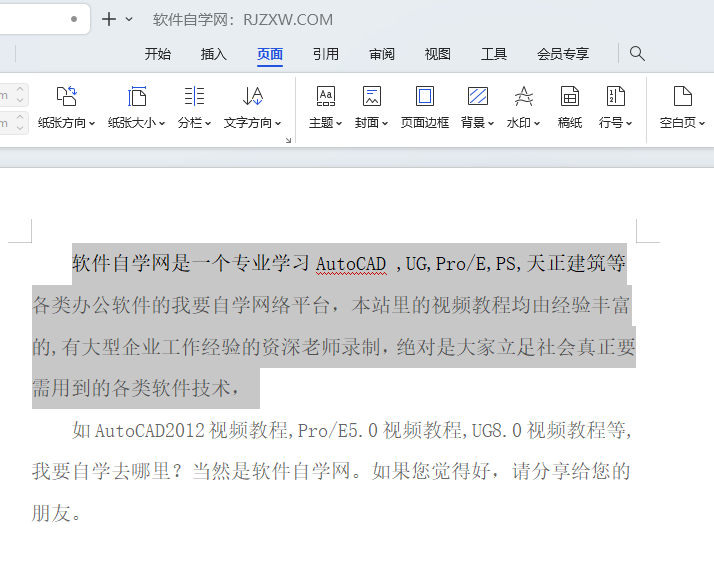Open the 工具 tab

(494, 54)
